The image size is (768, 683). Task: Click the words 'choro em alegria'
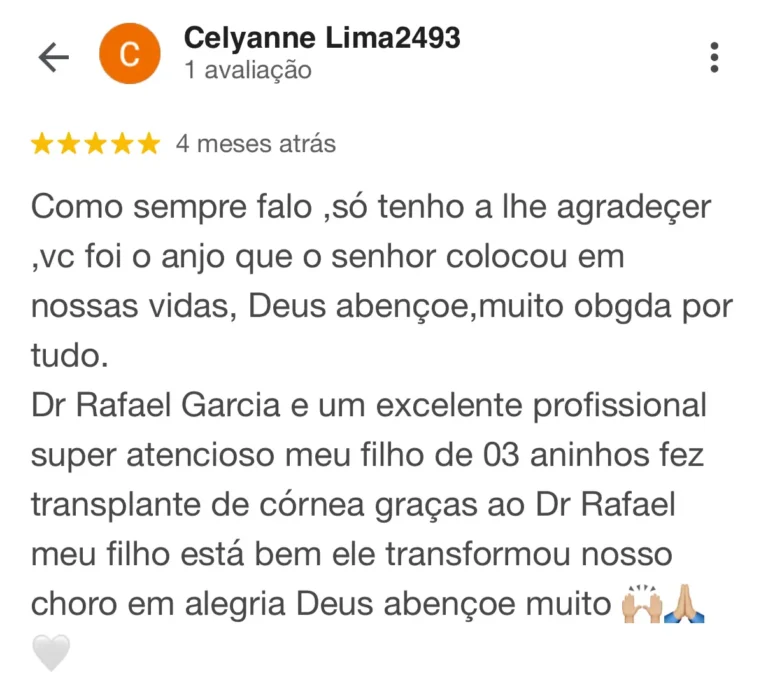(158, 604)
